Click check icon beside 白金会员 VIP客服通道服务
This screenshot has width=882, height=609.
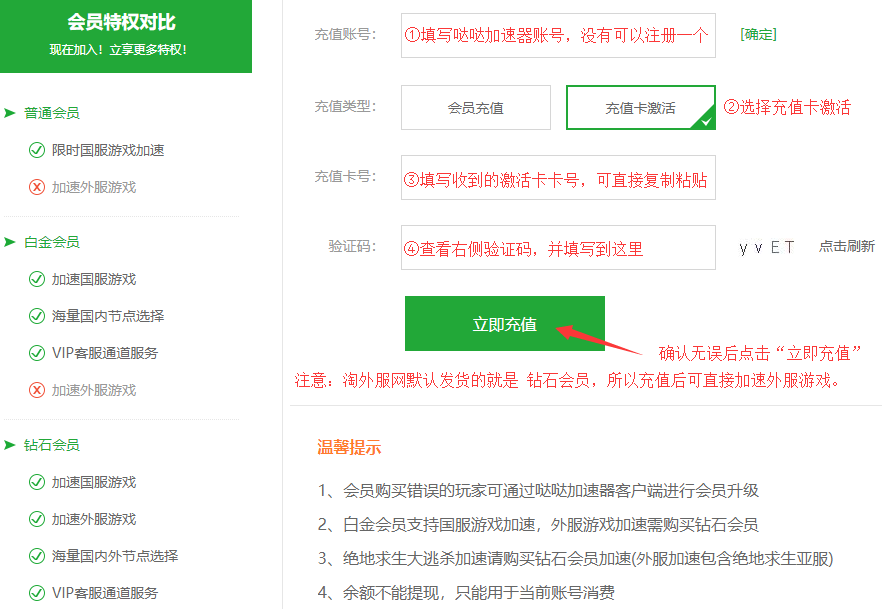[37, 353]
